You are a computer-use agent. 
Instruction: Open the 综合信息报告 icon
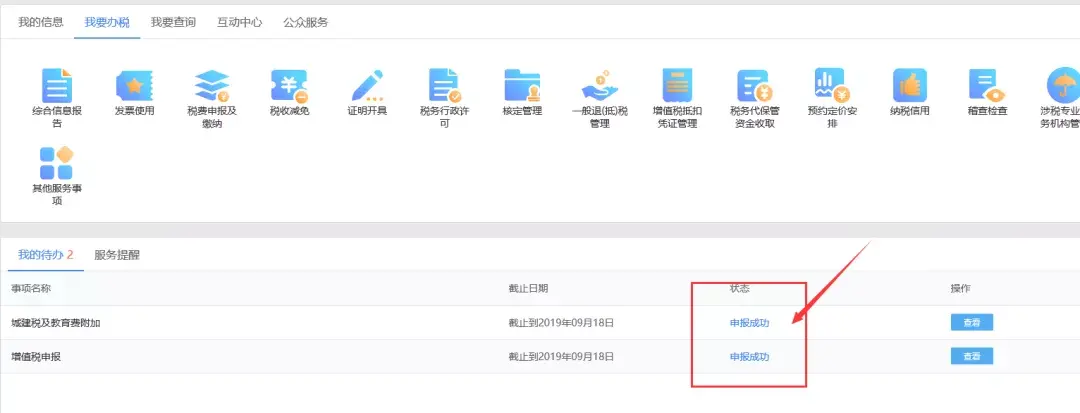tap(56, 86)
